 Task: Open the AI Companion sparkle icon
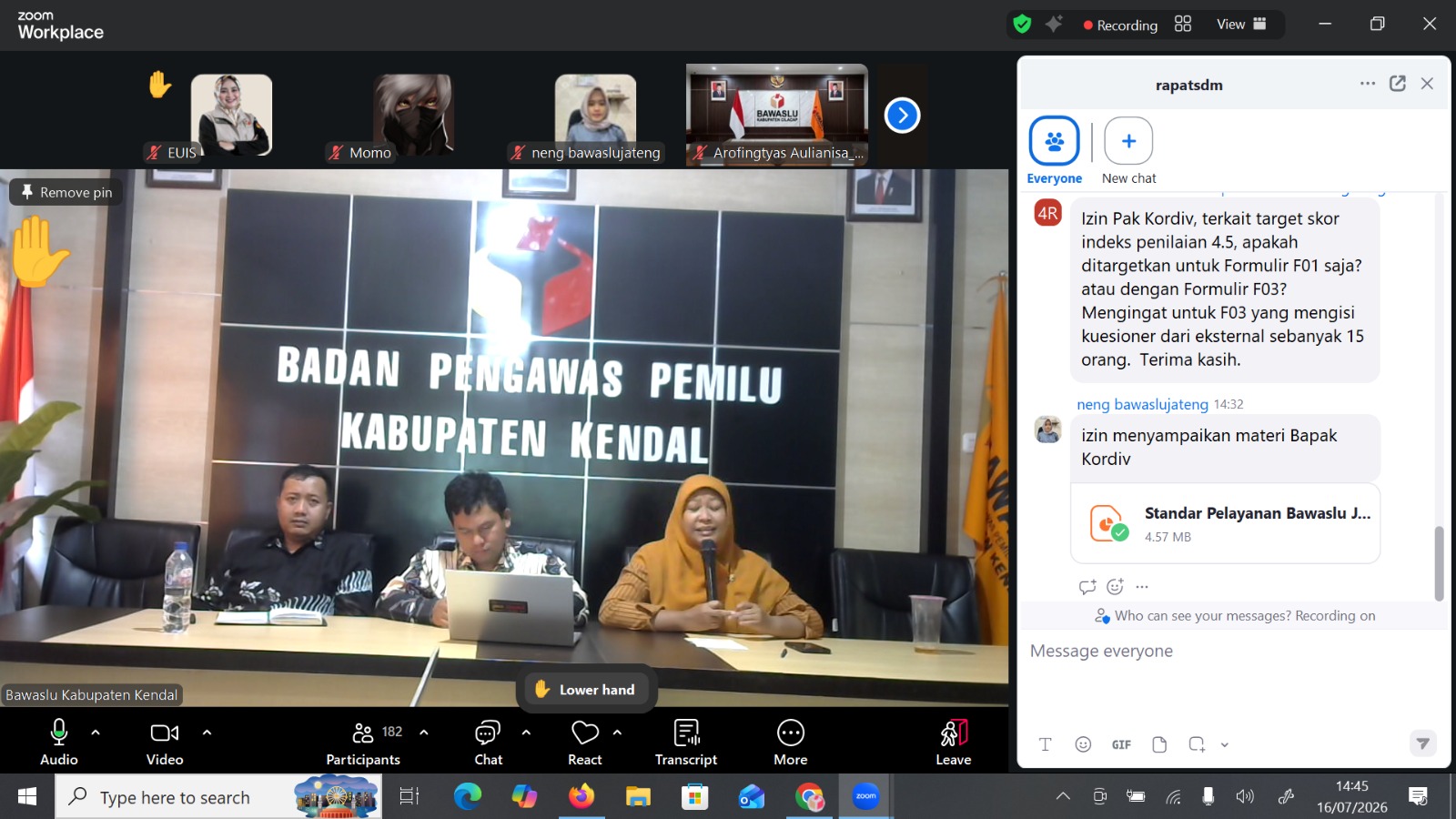point(1054,25)
